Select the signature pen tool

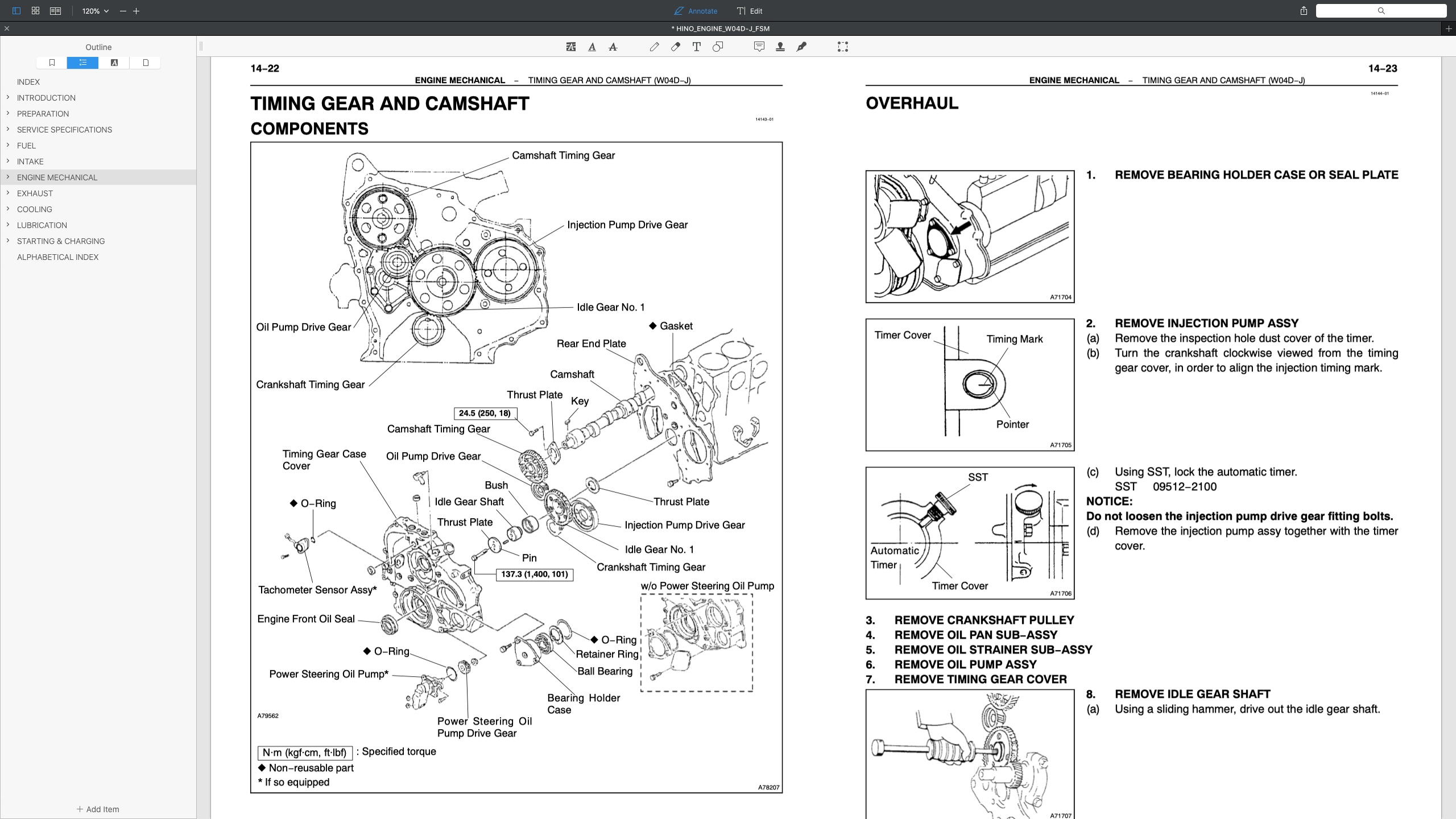coord(801,47)
